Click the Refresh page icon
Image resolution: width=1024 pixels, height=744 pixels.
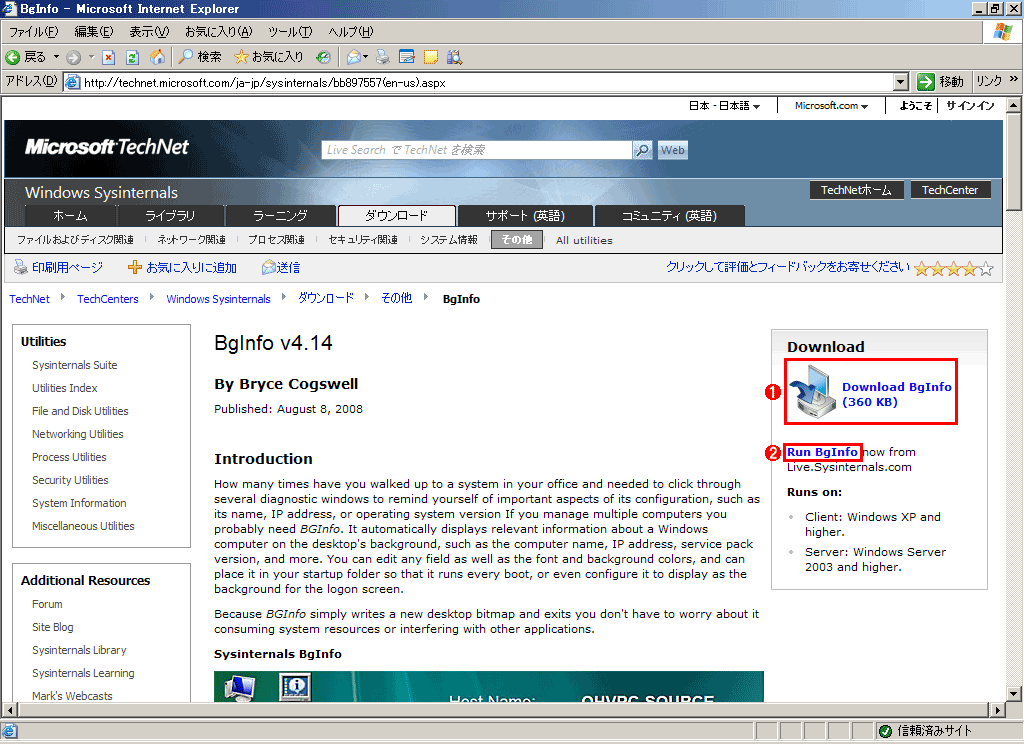point(132,57)
